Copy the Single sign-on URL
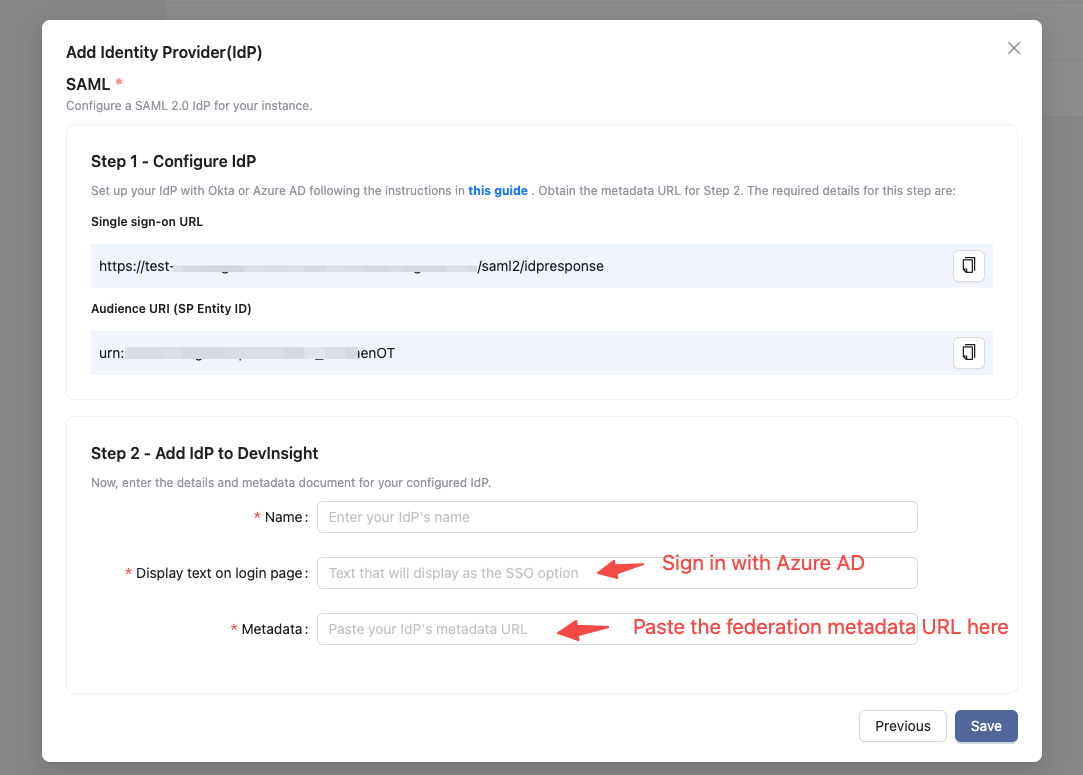The width and height of the screenshot is (1083, 775). [968, 266]
